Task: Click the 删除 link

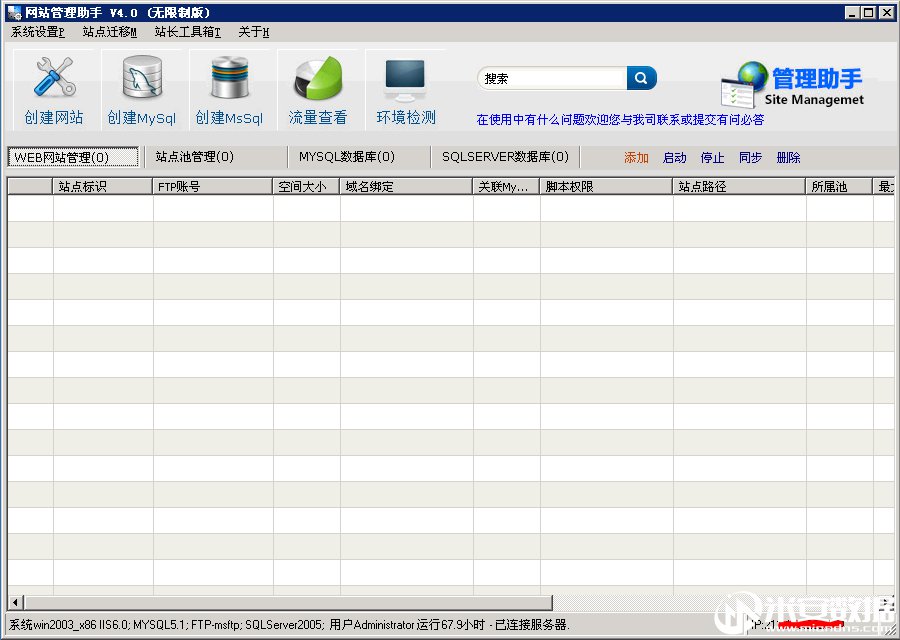Action: (788, 158)
